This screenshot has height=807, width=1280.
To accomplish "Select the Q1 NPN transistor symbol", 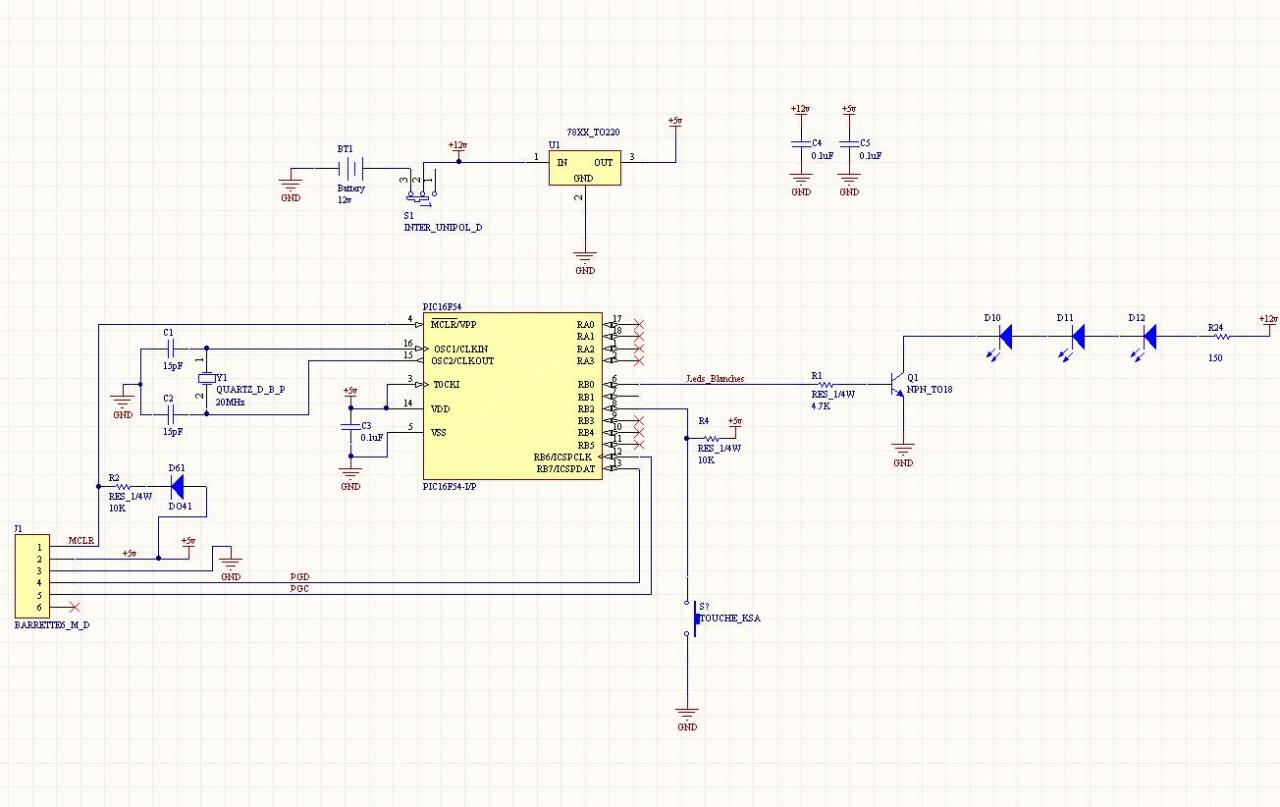I will [x=897, y=385].
